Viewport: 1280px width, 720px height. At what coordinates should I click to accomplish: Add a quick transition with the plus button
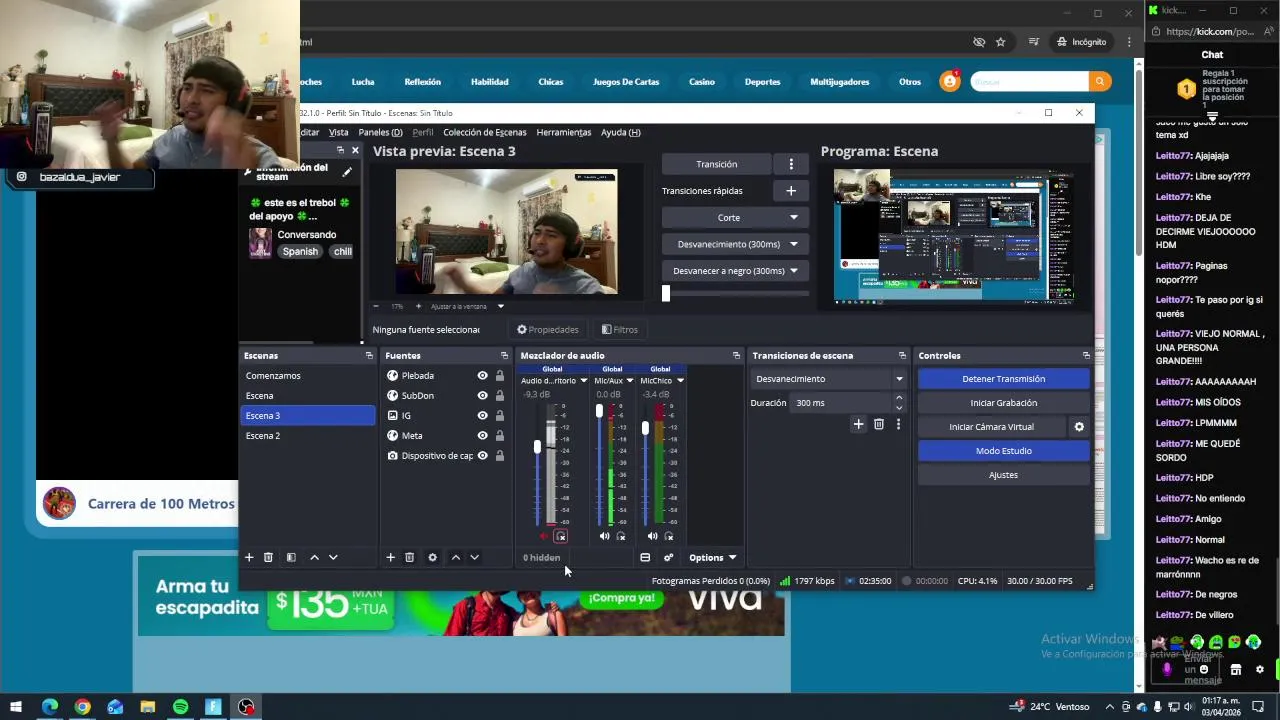[791, 190]
